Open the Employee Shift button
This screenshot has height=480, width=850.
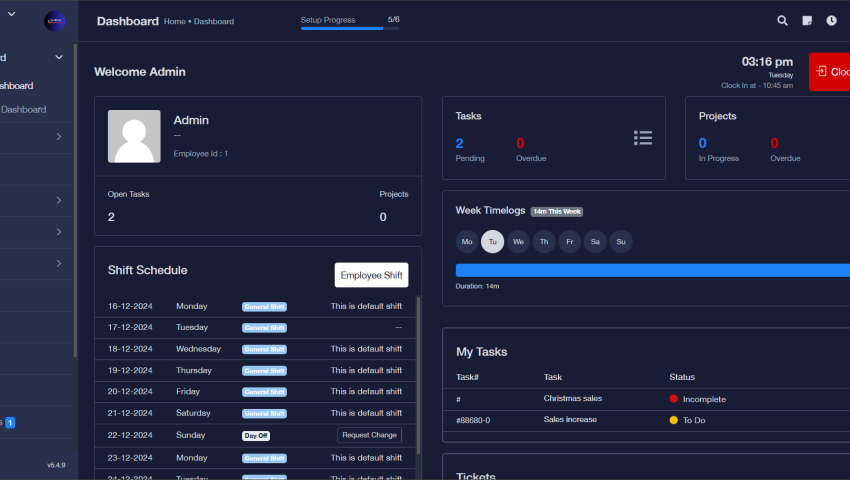click(371, 275)
